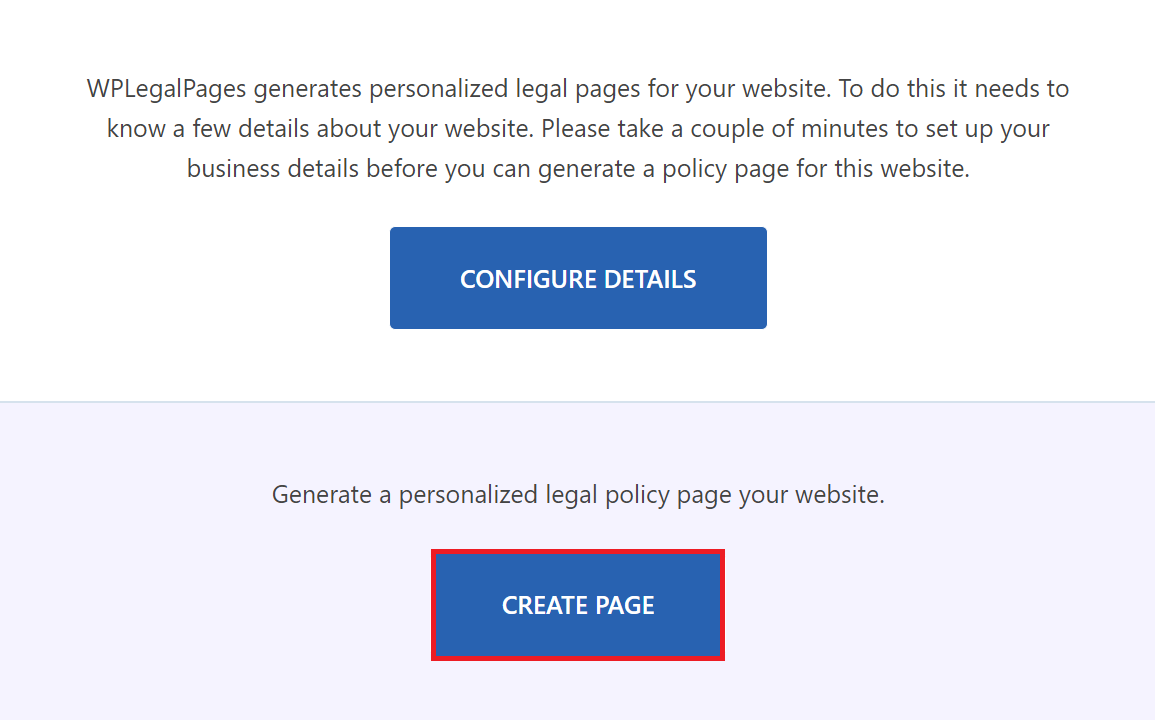1155x720 pixels.
Task: Click the WPLegalPages introduction paragraph
Action: (x=578, y=128)
